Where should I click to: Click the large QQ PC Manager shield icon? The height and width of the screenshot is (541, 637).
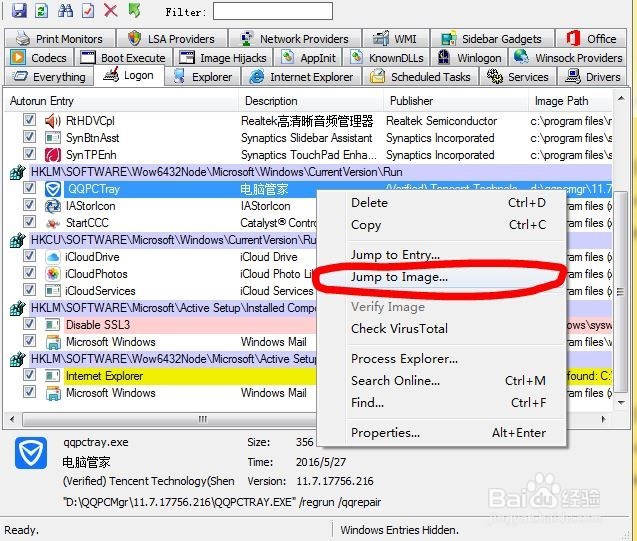(31, 453)
